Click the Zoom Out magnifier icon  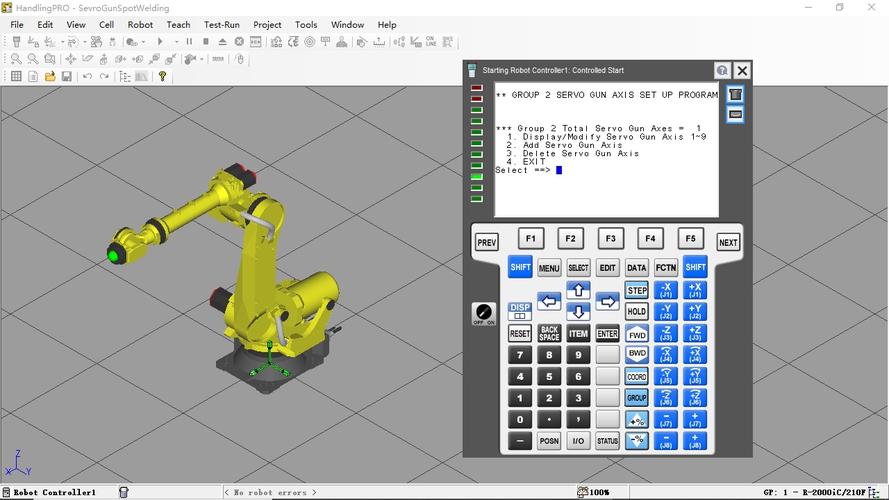(33, 59)
